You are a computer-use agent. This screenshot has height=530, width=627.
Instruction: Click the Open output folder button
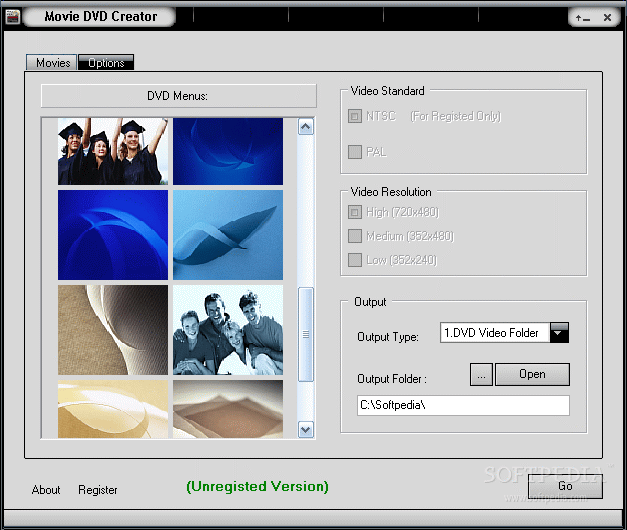532,375
